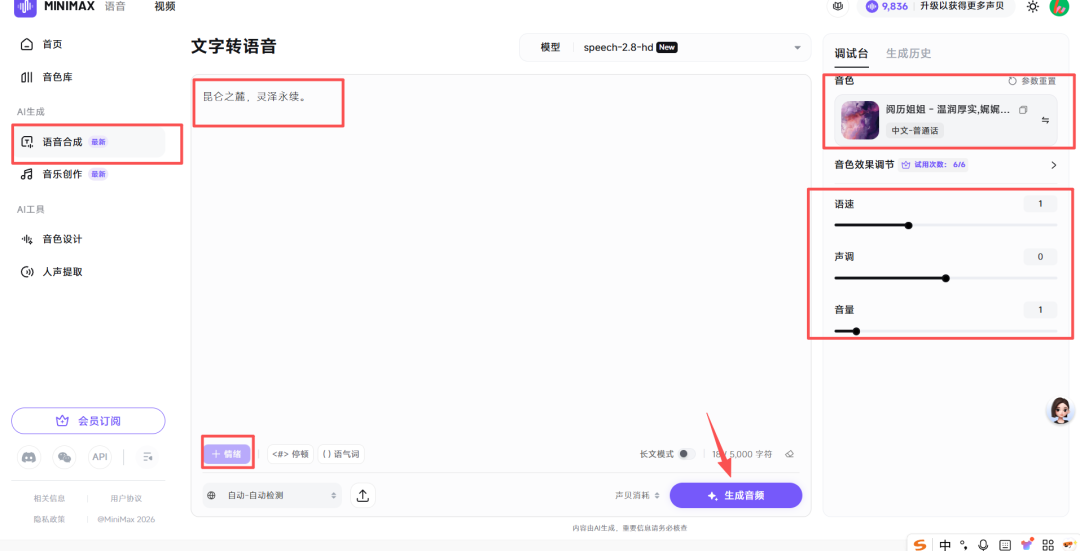Click the 语速 value field

pyautogui.click(x=1040, y=204)
